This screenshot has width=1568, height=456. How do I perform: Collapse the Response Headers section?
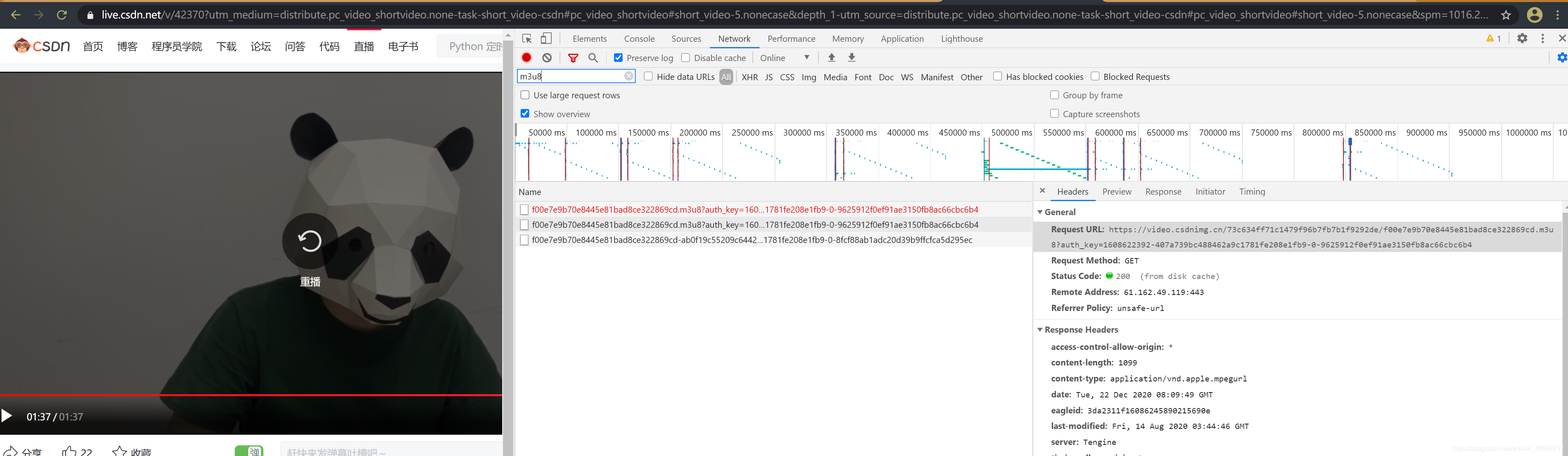click(1040, 329)
